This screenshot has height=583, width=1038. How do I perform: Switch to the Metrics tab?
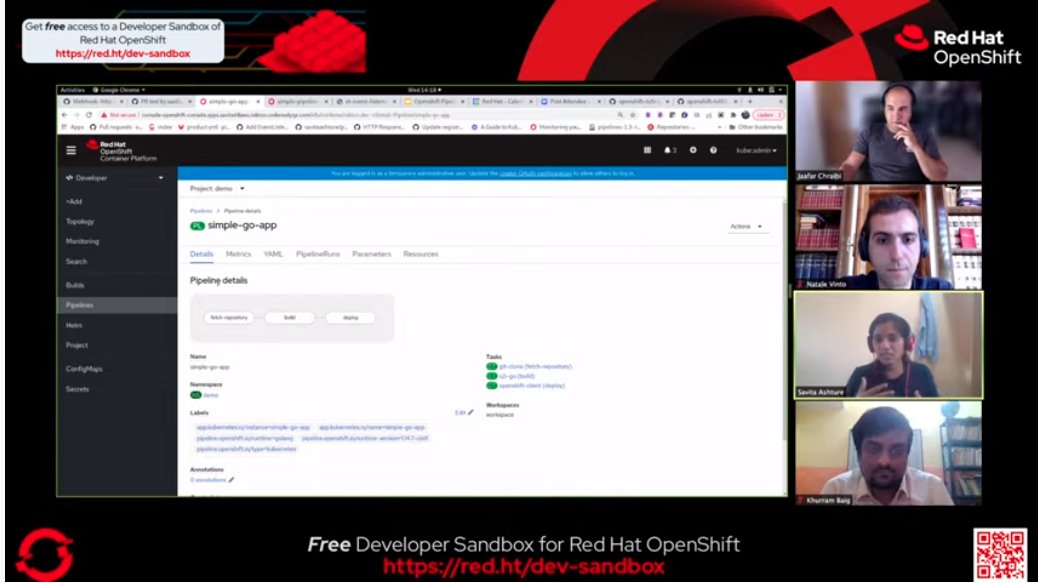point(238,254)
